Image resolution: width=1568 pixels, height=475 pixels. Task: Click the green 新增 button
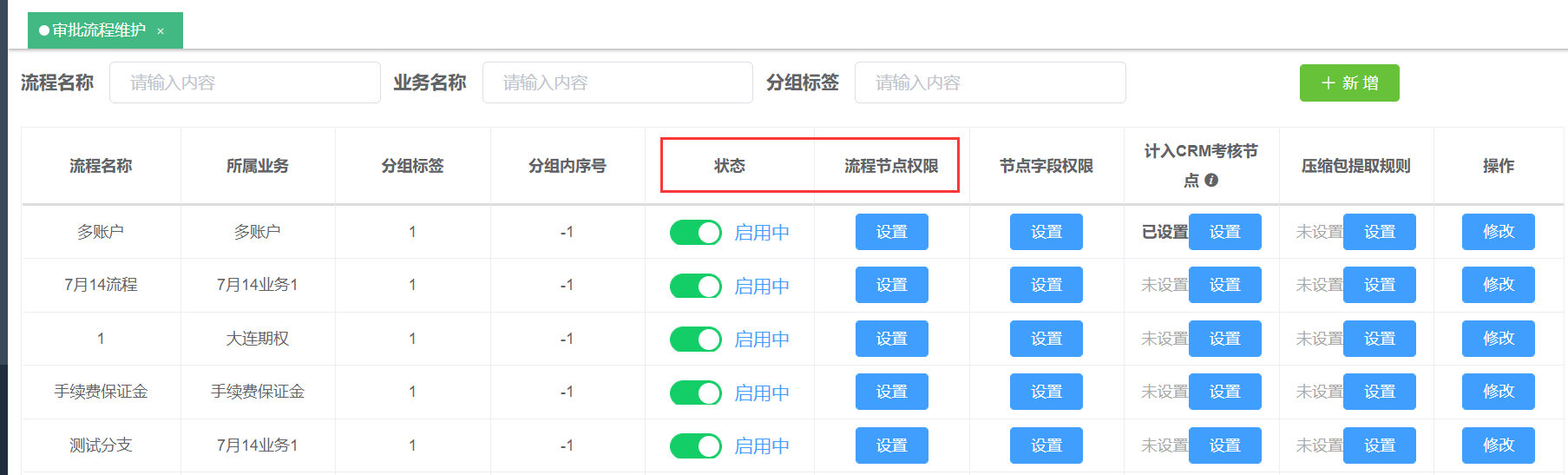[x=1349, y=82]
